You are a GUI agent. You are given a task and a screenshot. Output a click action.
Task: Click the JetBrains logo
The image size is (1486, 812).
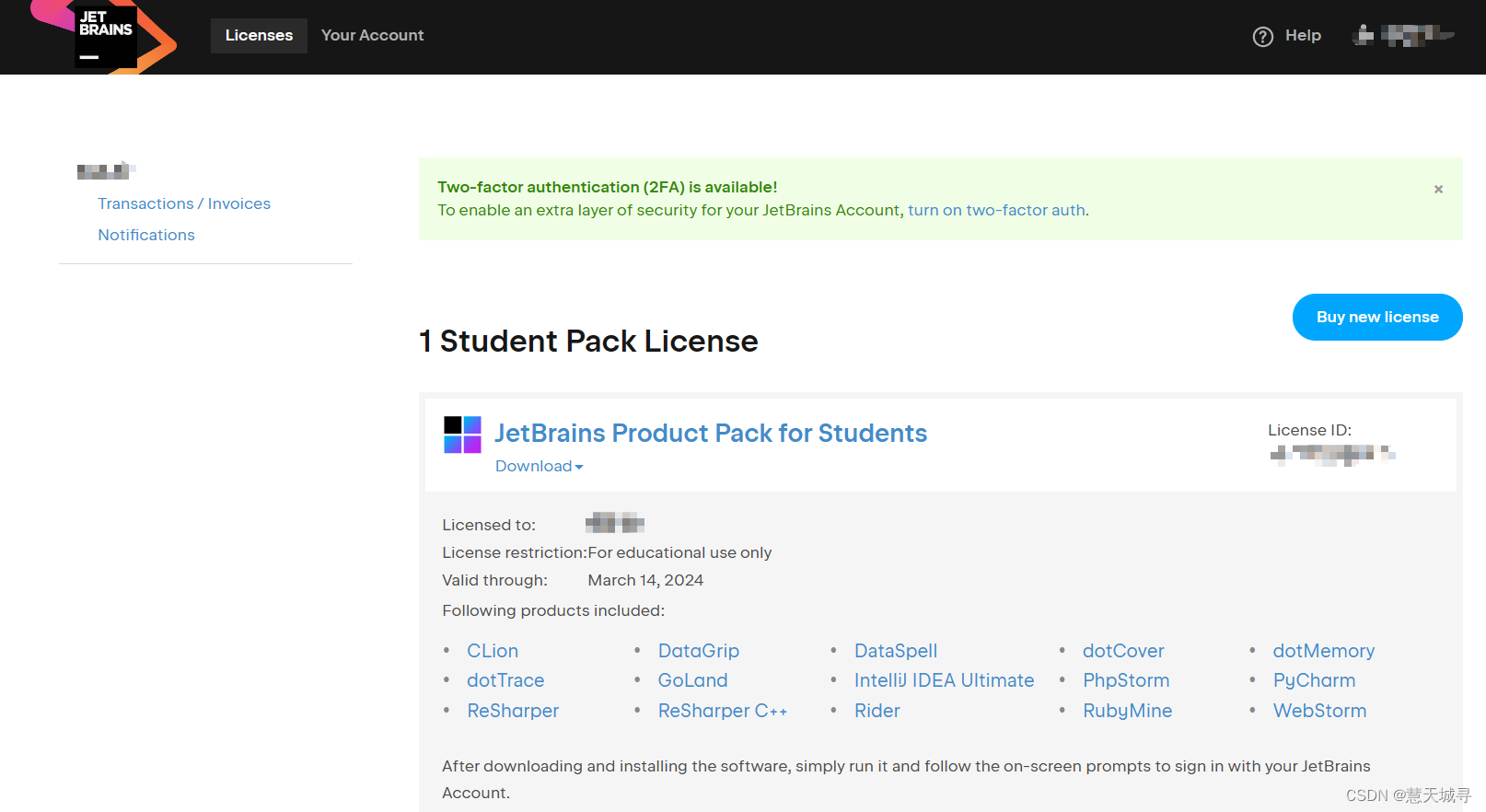[105, 35]
